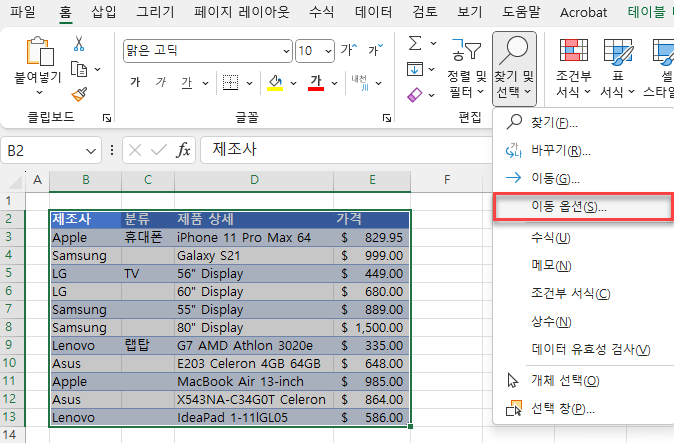Switch to 삽입 (Insert) tab

pyautogui.click(x=104, y=12)
